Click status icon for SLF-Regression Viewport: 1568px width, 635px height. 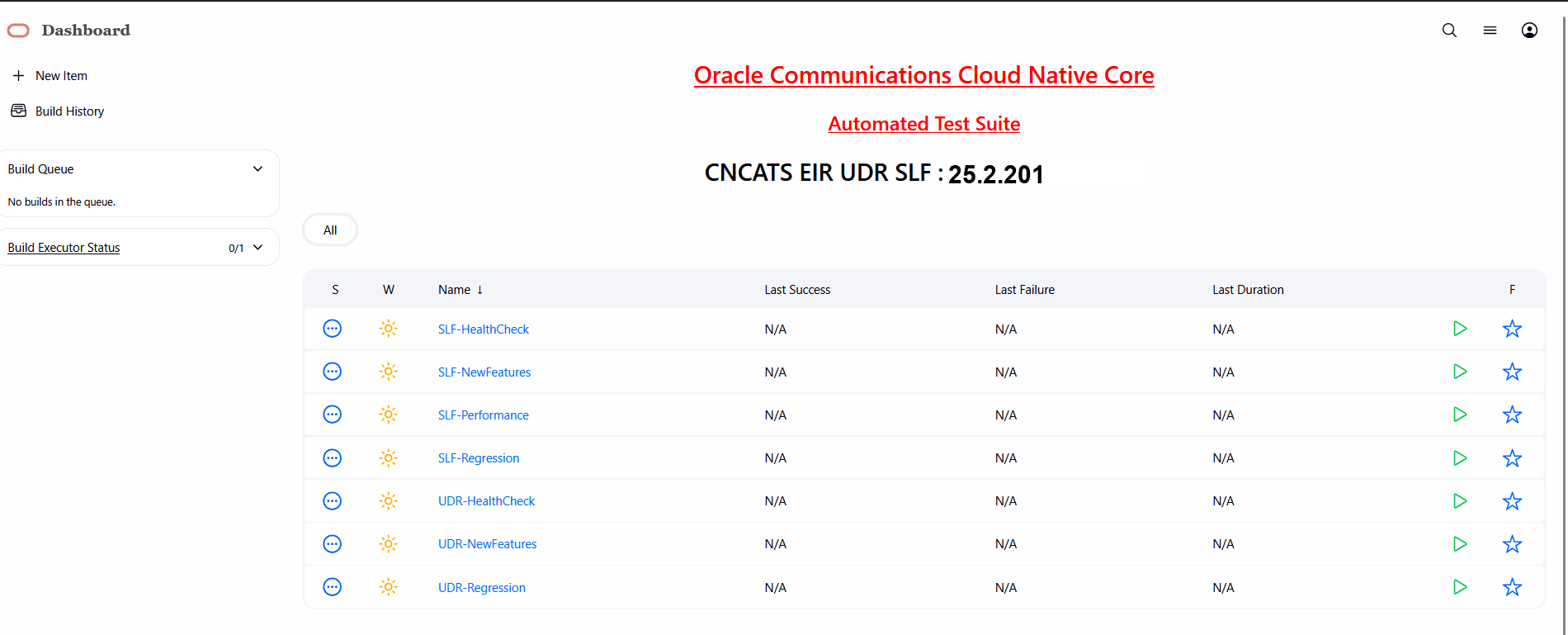pos(332,458)
